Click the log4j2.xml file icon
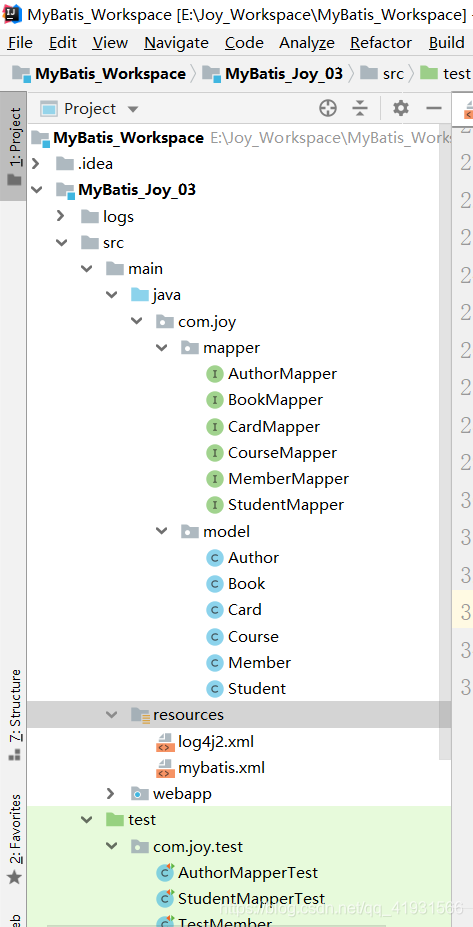Screen dimensions: 473x927 (x=164, y=741)
